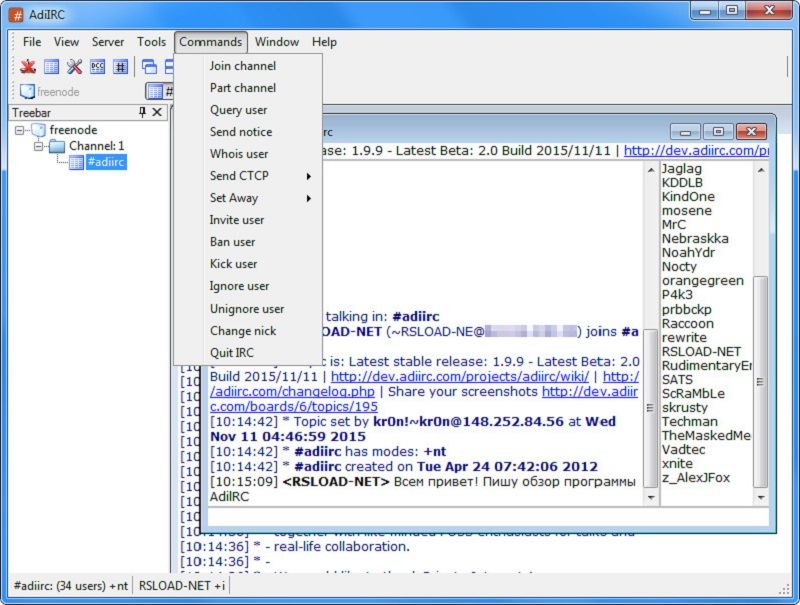The image size is (800, 605).
Task: Open the boards/6/topics/195 link
Action: (x=294, y=407)
